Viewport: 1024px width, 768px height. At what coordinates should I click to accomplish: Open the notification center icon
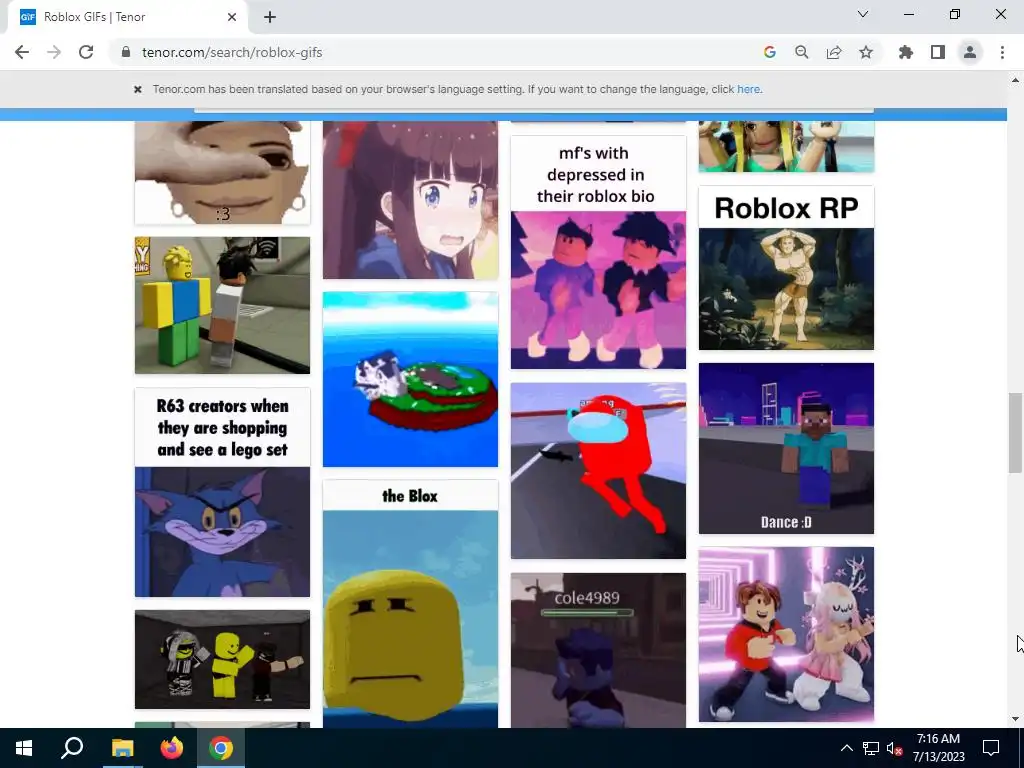pyautogui.click(x=991, y=748)
